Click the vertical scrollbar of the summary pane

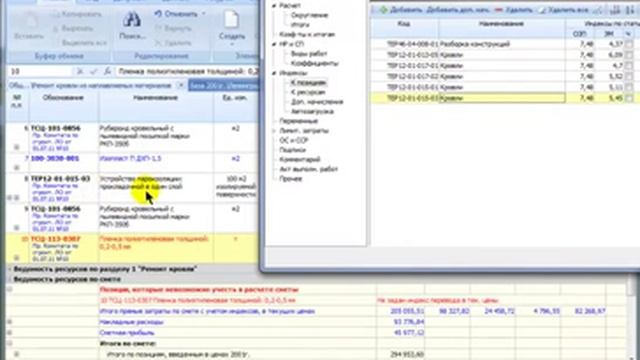[632, 316]
